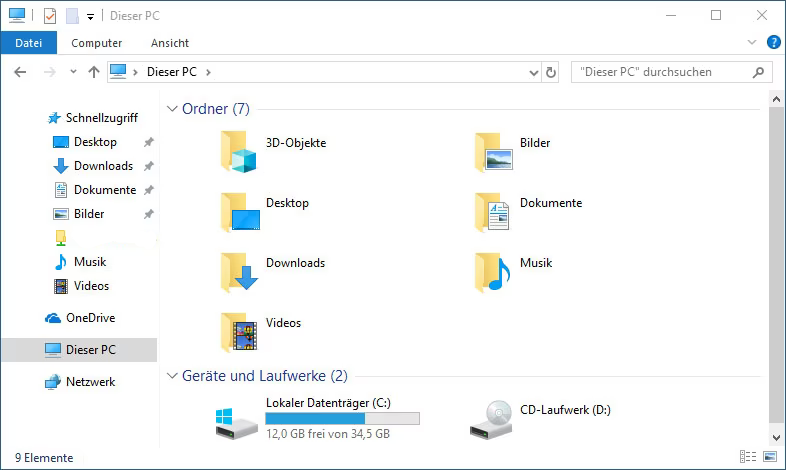This screenshot has width=786, height=470.
Task: Click the Properties icon in title bar
Action: [x=50, y=16]
